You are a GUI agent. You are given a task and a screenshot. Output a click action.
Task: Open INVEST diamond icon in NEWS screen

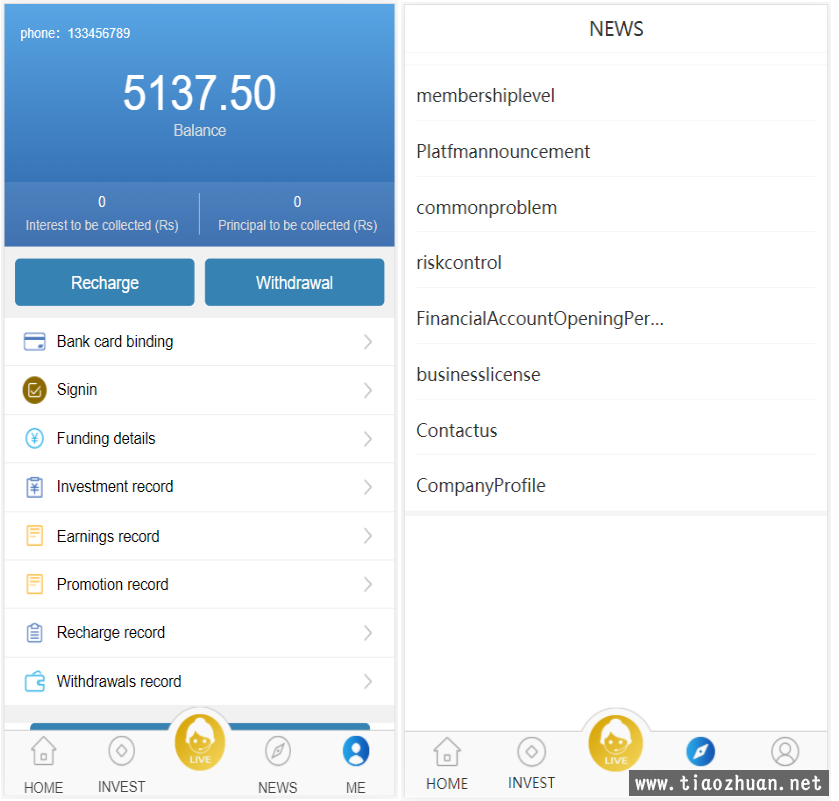531,752
